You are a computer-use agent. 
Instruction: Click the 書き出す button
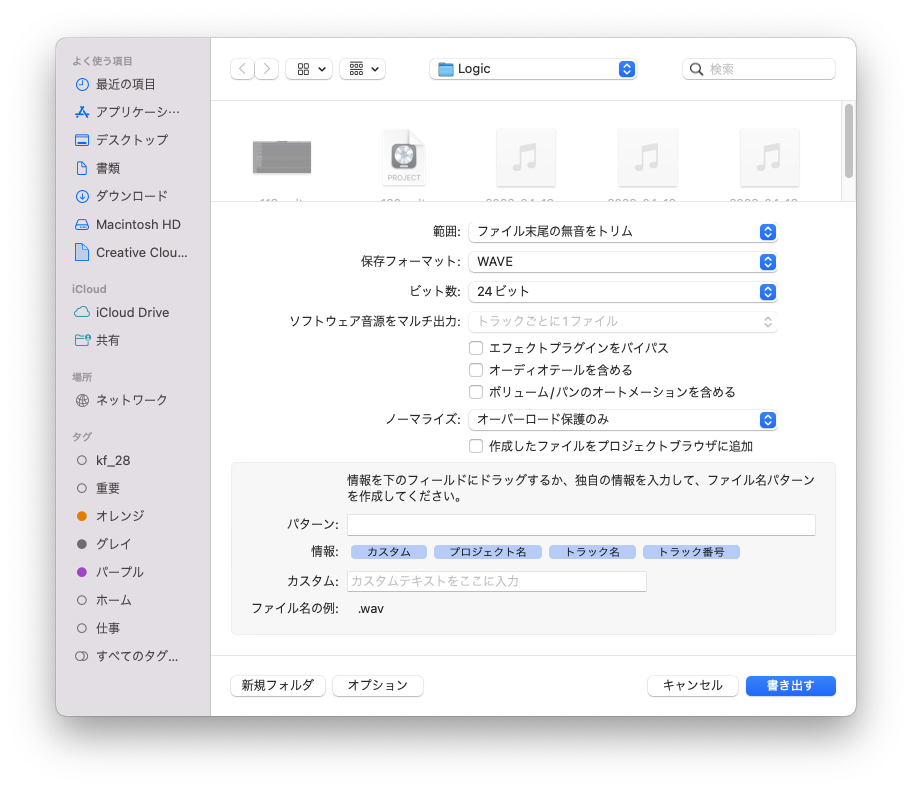point(790,686)
